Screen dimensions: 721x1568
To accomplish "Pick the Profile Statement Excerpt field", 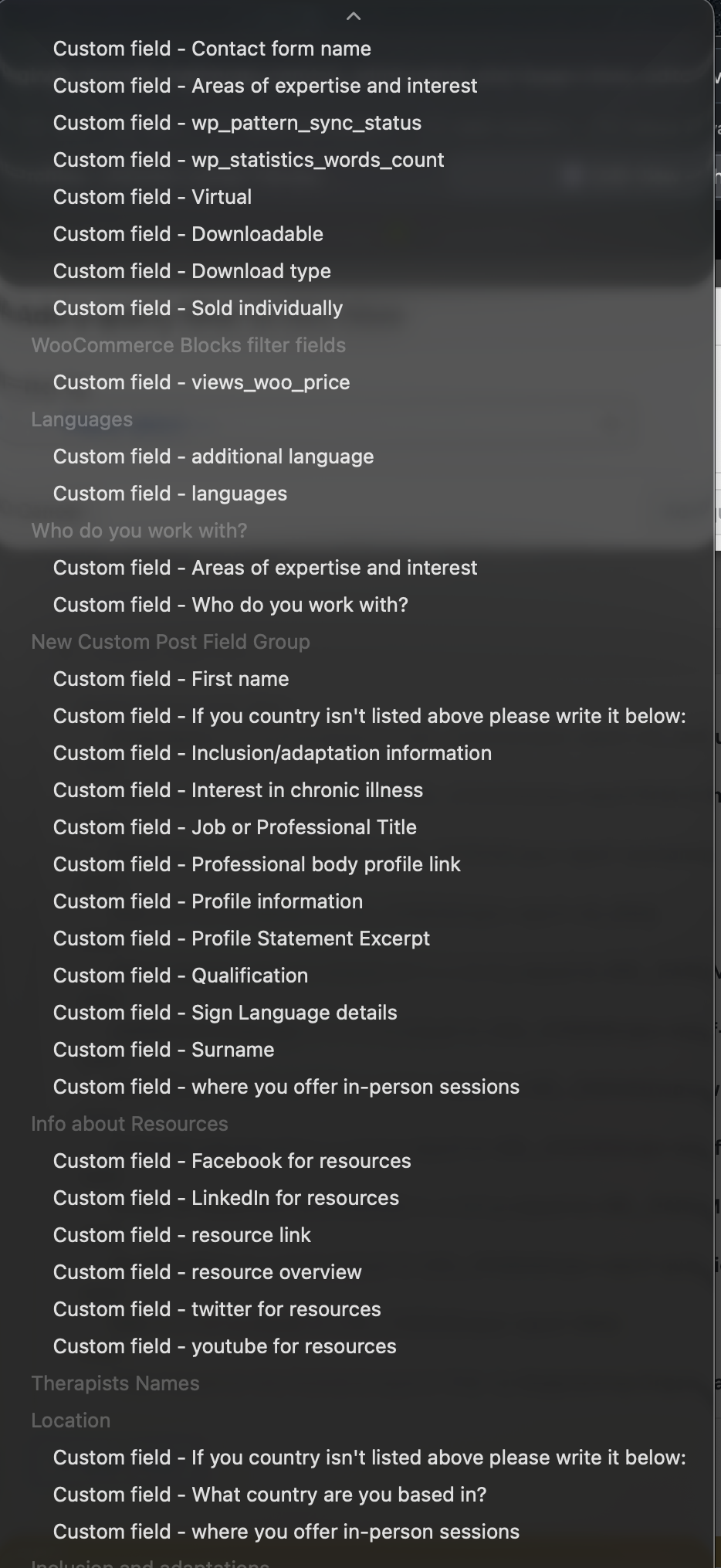I will click(241, 938).
